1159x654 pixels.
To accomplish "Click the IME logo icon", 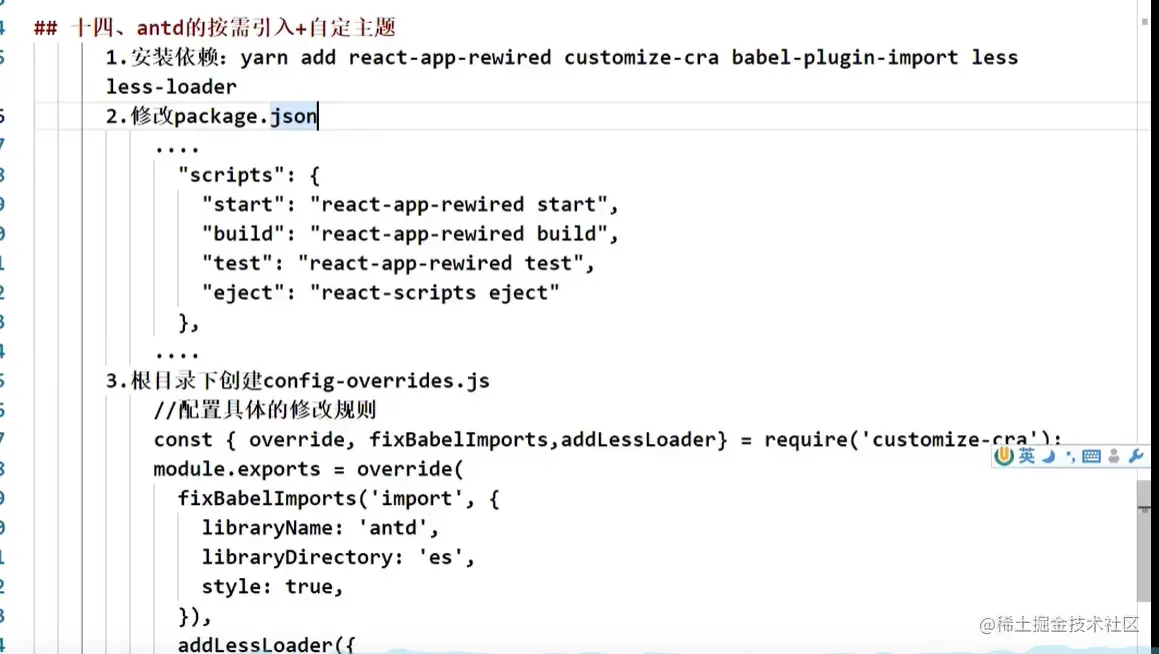I will point(1005,457).
